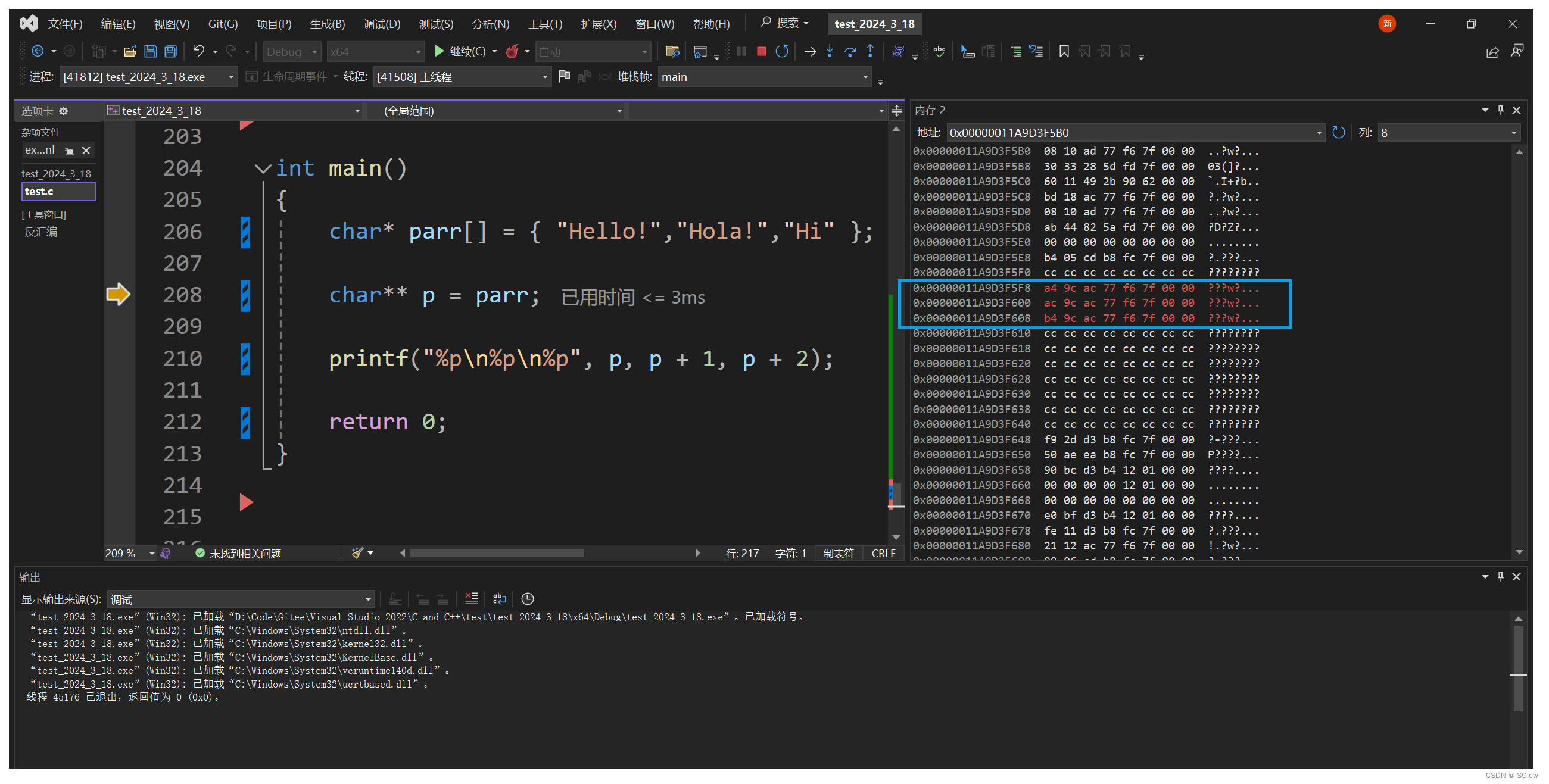This screenshot has height=784, width=1549.
Task: Select the test.c tab in sidebar
Action: click(58, 191)
